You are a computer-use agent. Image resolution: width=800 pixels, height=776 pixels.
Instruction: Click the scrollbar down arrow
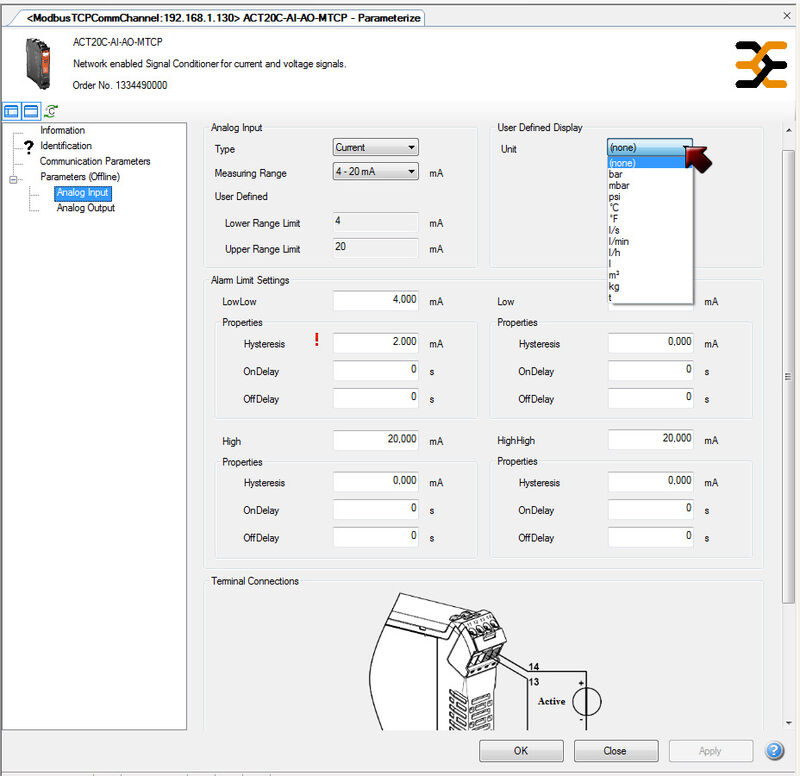(788, 723)
